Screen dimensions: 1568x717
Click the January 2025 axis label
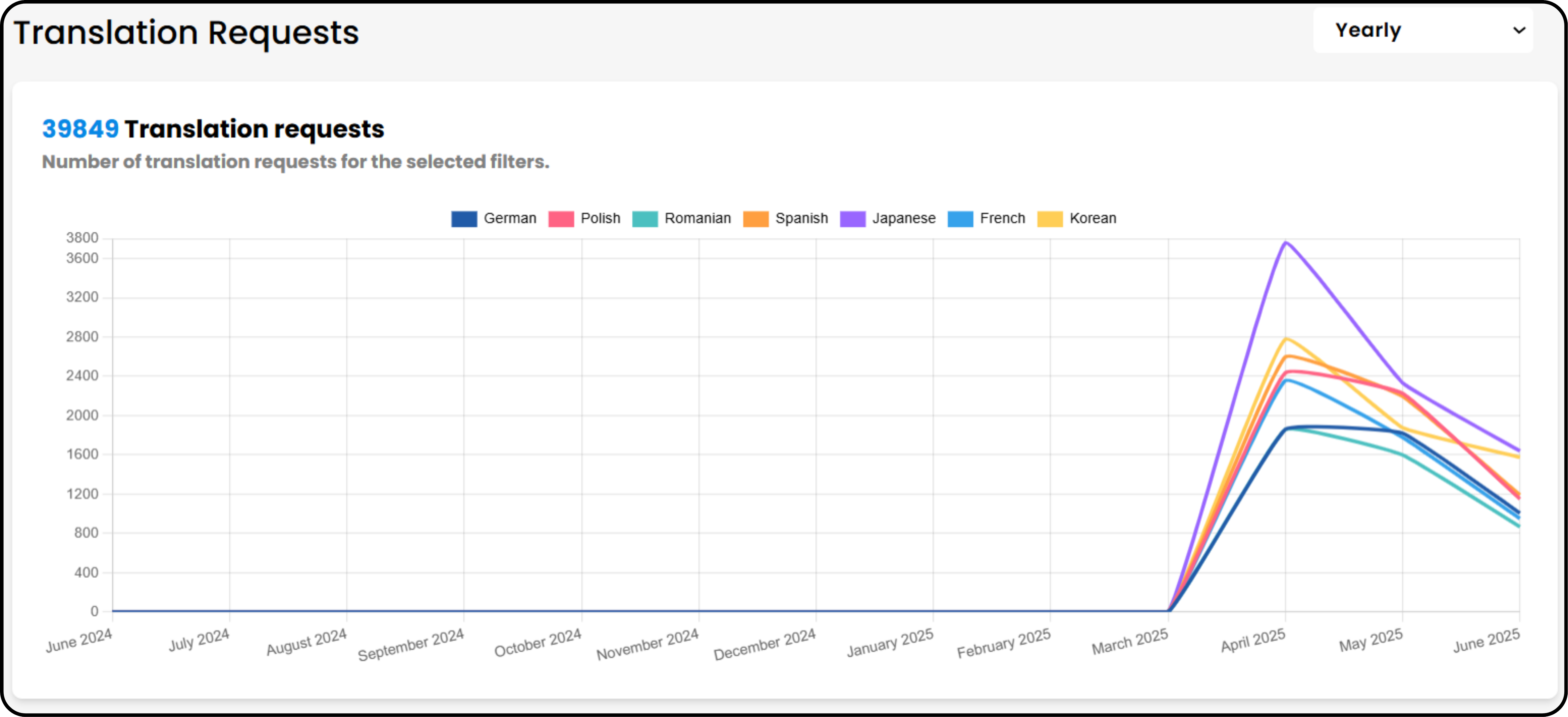[890, 643]
